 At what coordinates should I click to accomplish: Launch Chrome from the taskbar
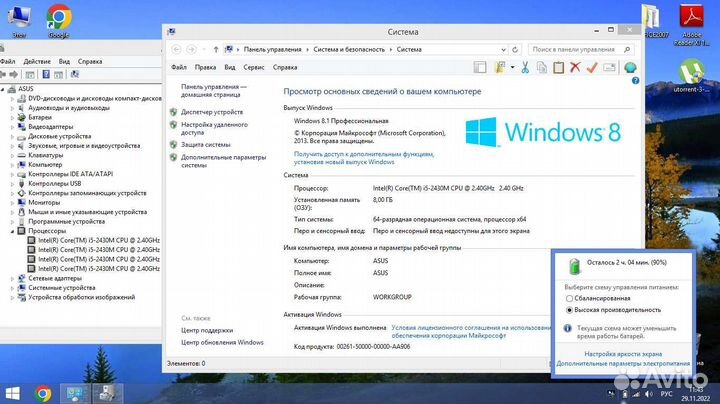tap(43, 394)
